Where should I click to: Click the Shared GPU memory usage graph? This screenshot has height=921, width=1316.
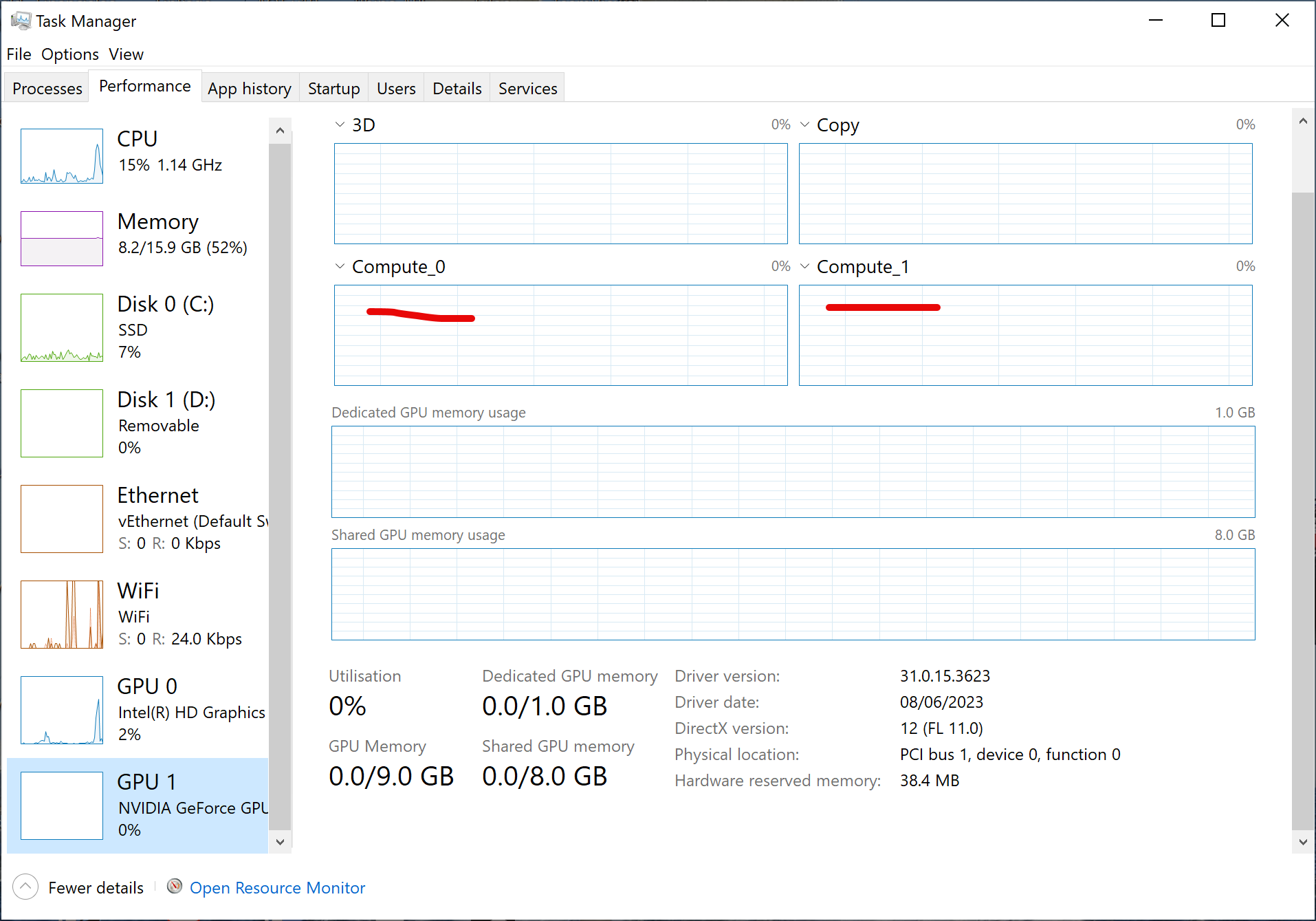click(x=793, y=594)
